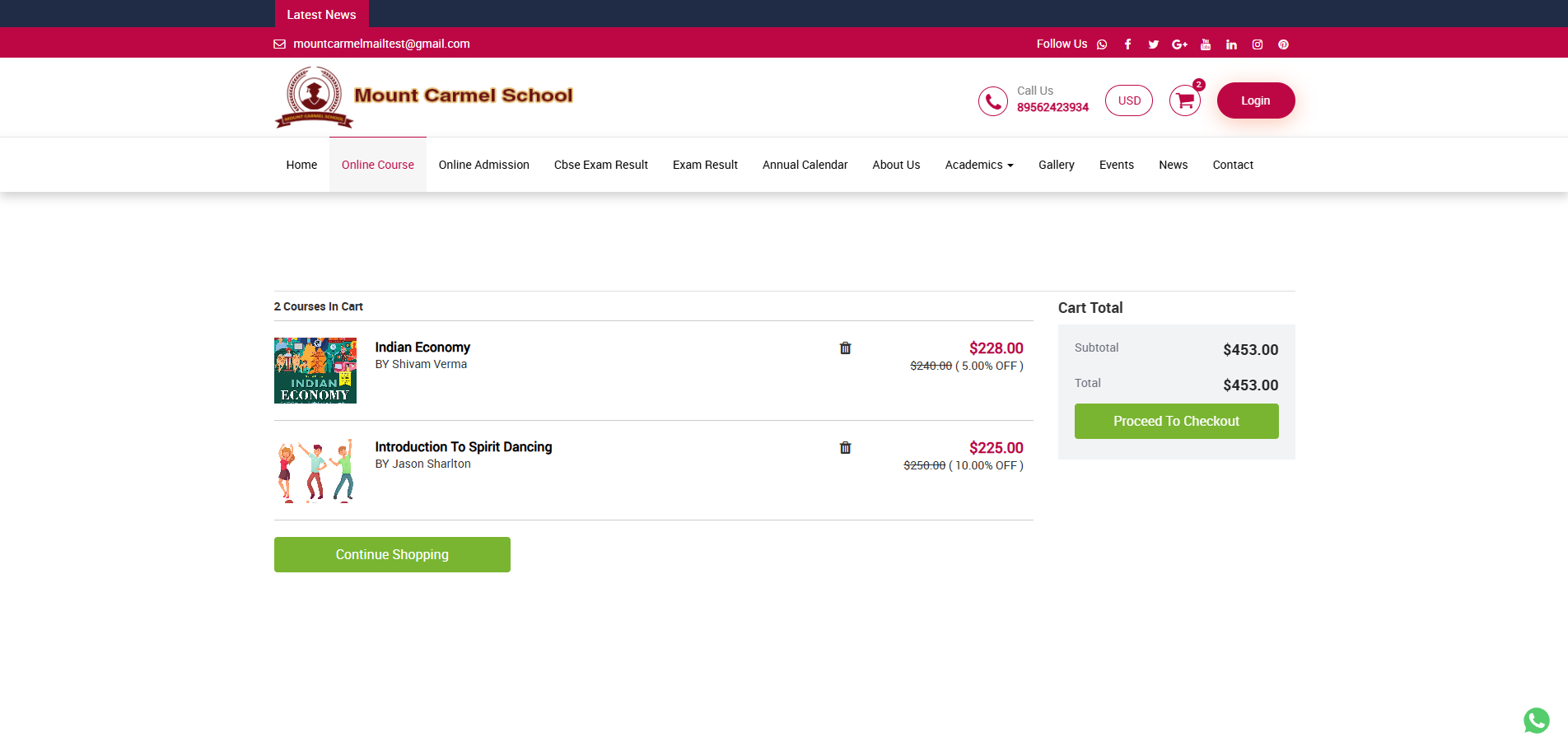The width and height of the screenshot is (1568, 756).
Task: Click the Login button
Action: [1255, 100]
